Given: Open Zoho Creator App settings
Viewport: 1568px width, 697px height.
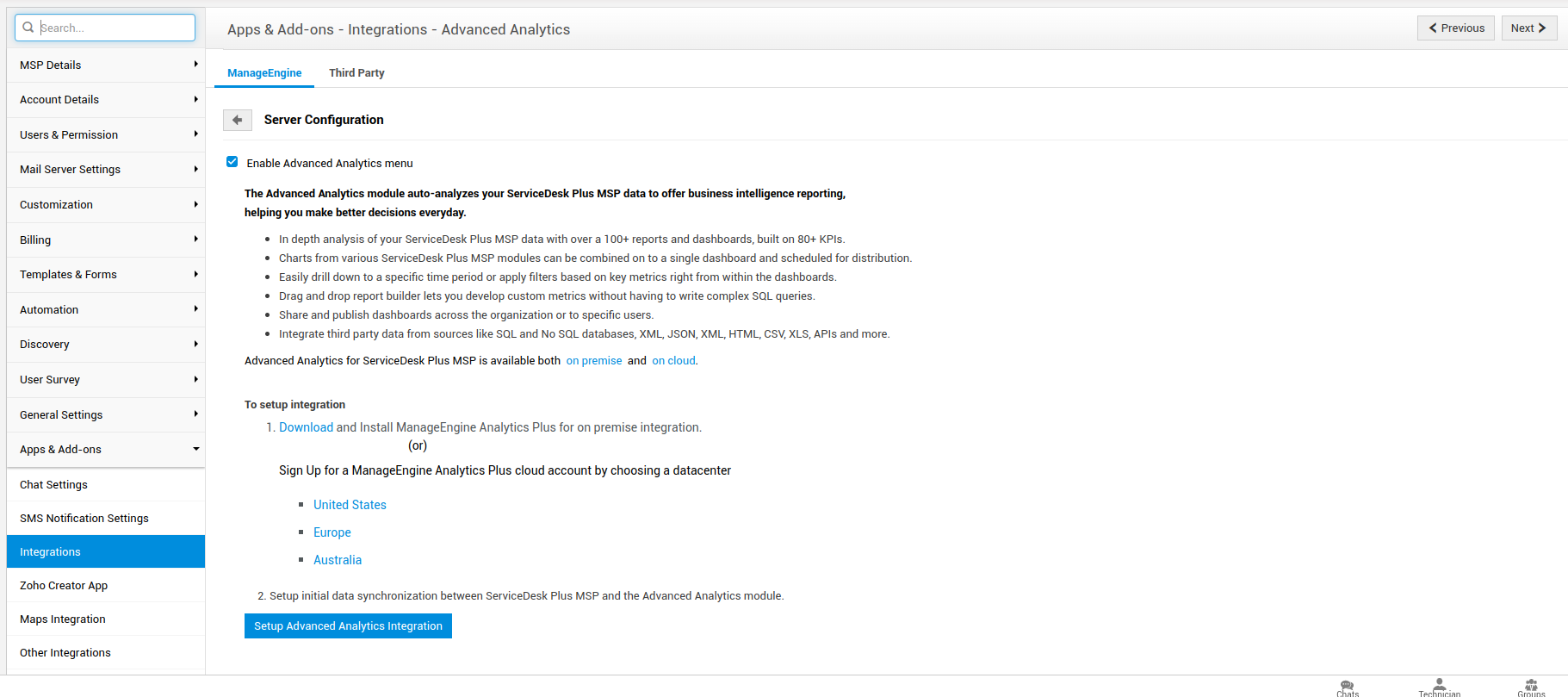Looking at the screenshot, I should click(x=106, y=586).
